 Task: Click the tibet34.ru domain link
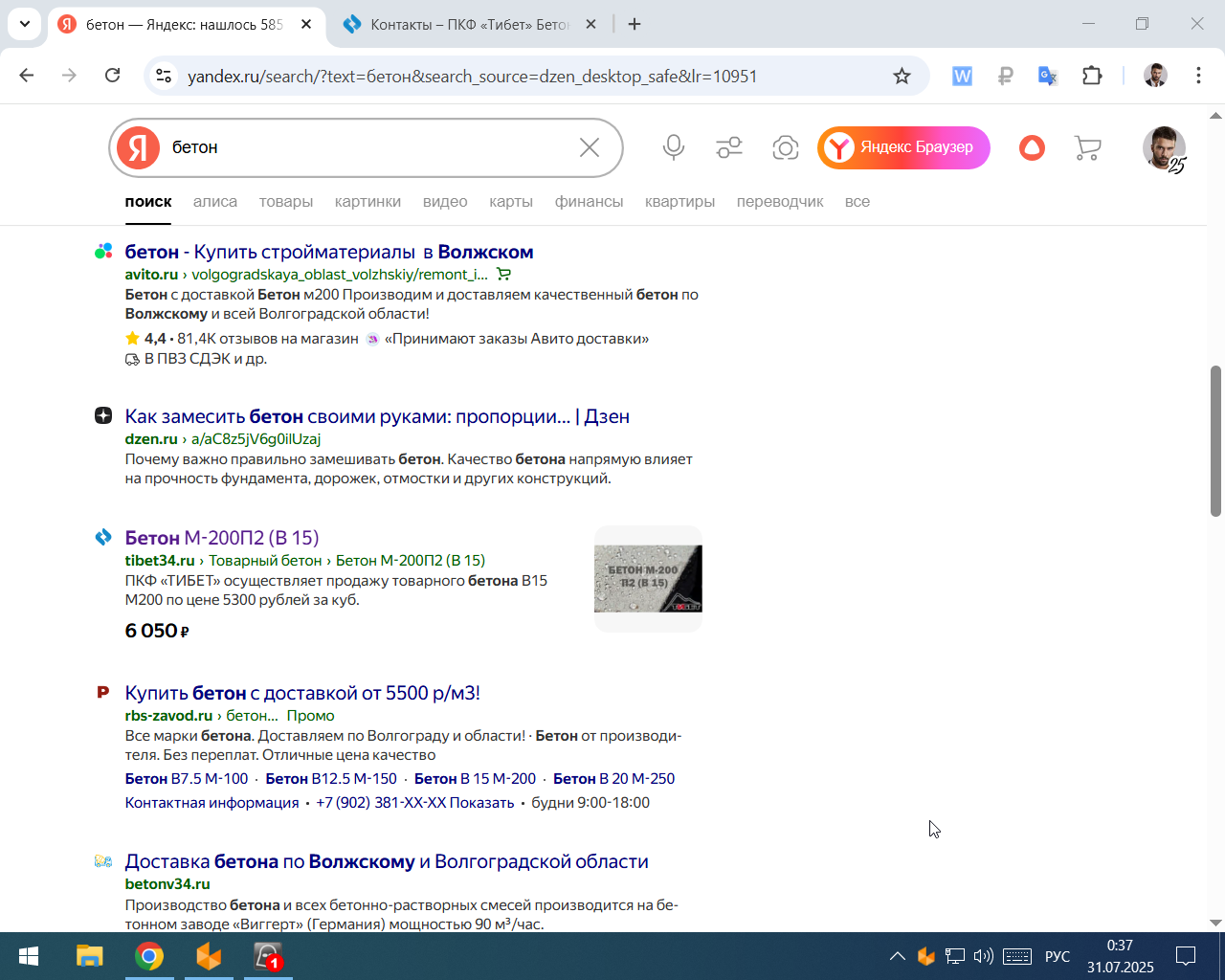point(160,561)
